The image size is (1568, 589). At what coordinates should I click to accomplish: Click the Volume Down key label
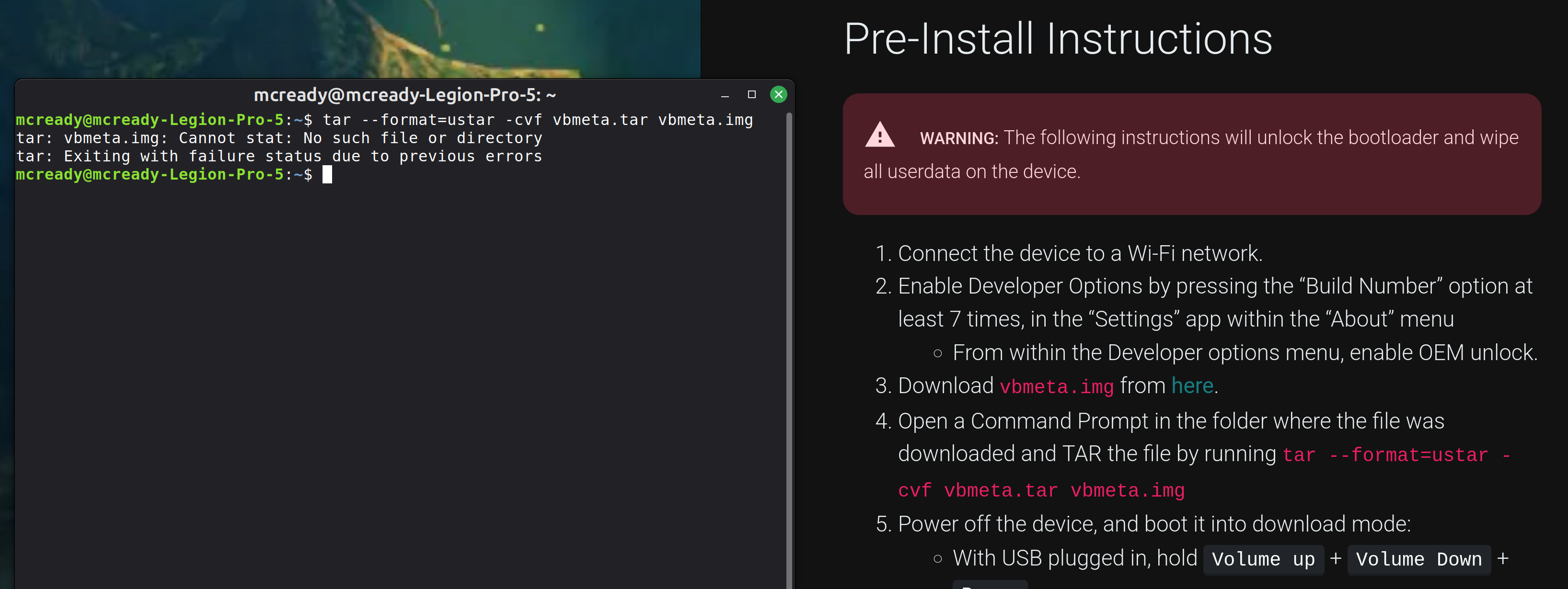pos(1418,559)
